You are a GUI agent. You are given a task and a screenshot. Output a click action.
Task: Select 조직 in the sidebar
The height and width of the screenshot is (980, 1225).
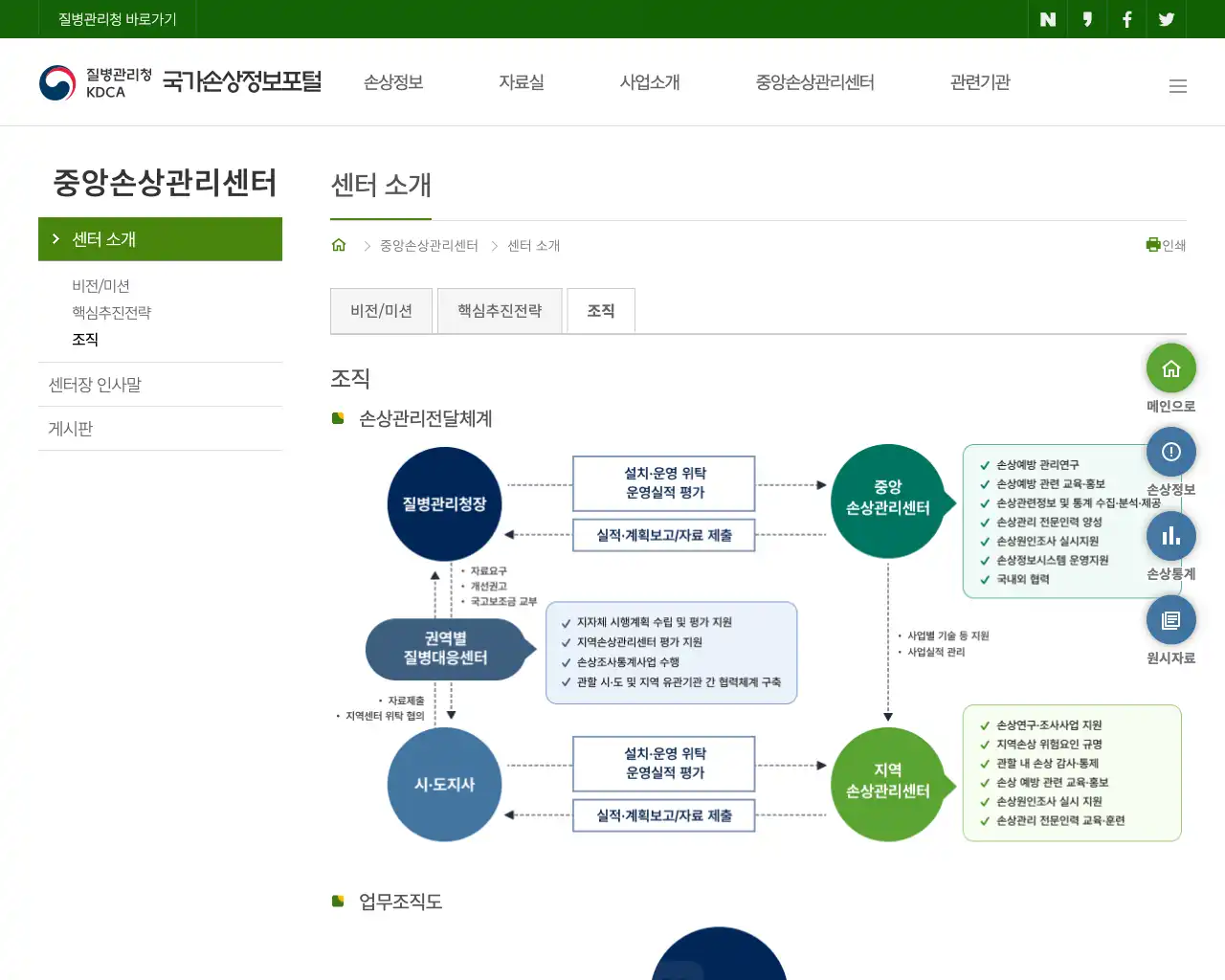point(85,340)
